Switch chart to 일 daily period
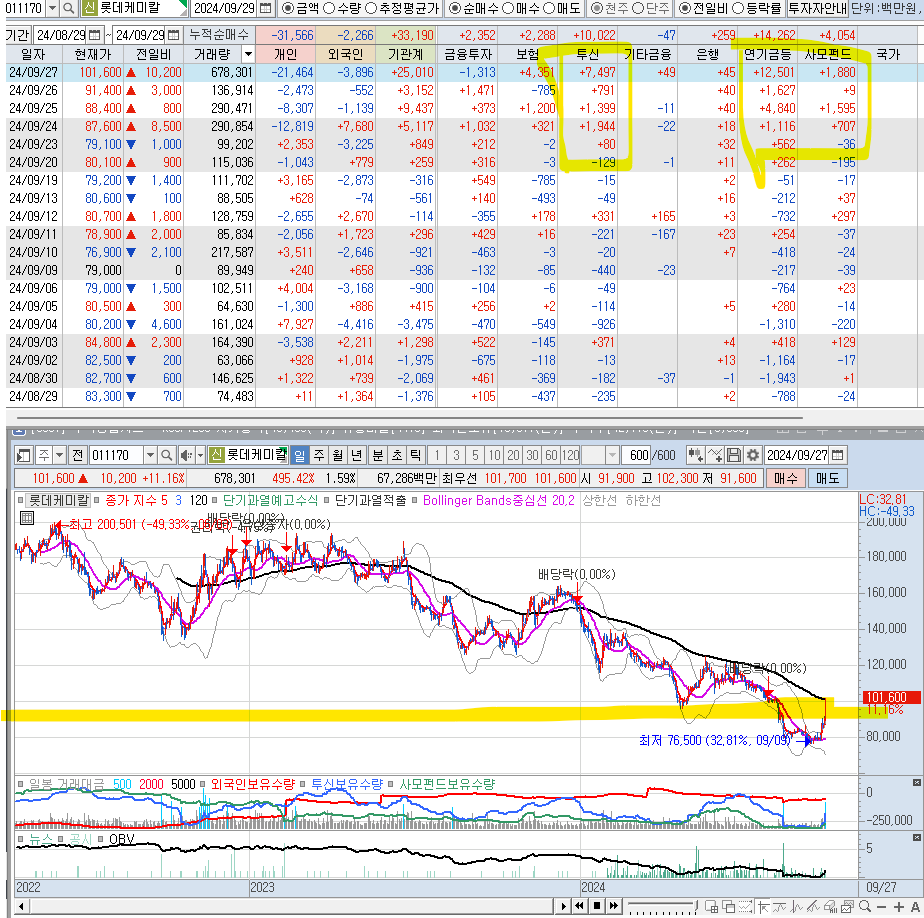924x918 pixels. [299, 455]
